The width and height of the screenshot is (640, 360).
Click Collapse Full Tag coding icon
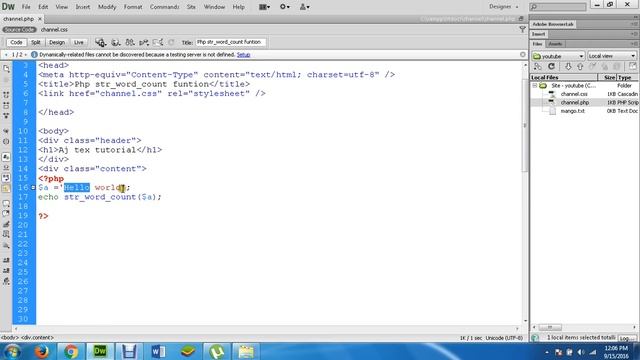click(6, 95)
